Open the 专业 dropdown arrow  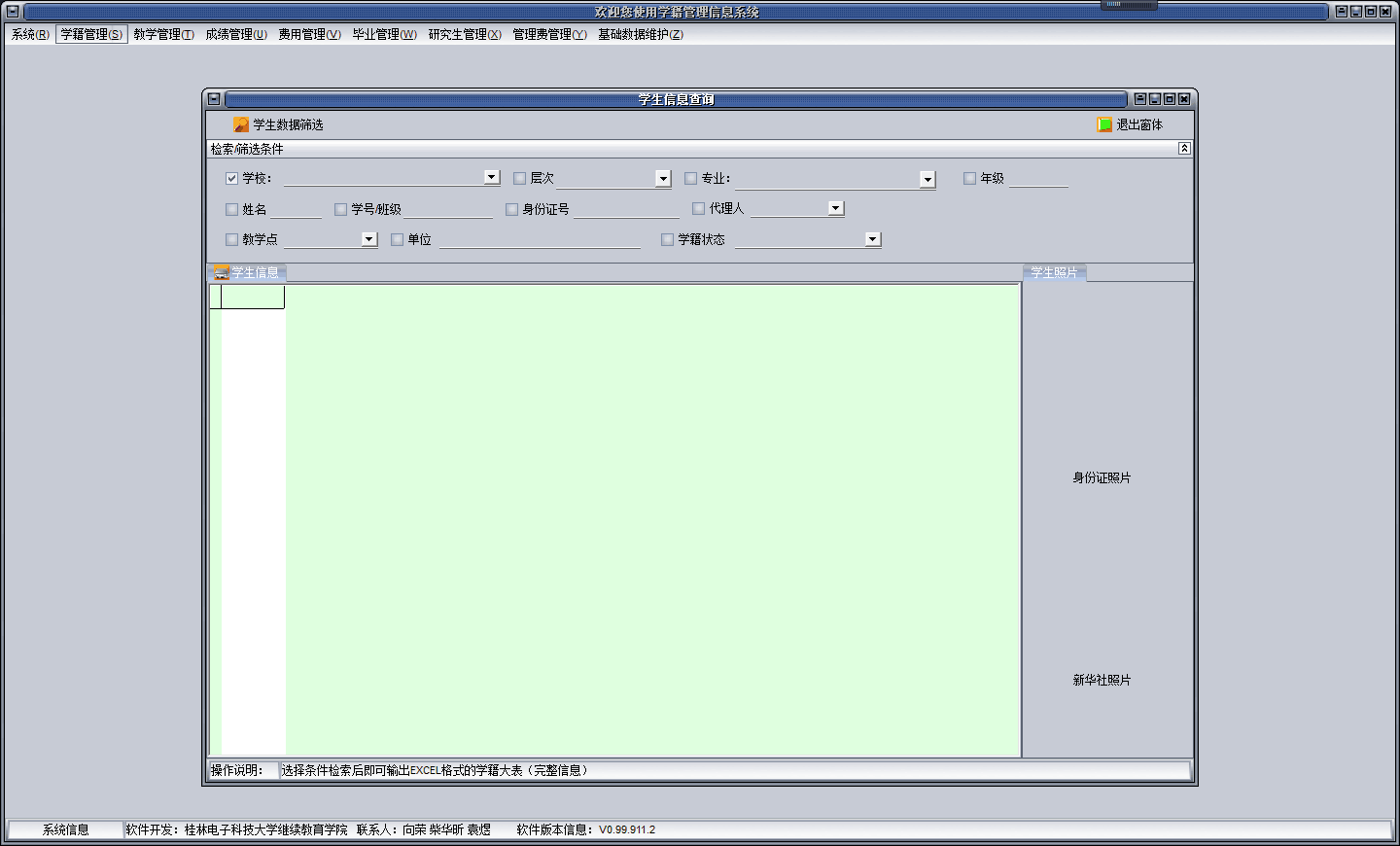(927, 179)
